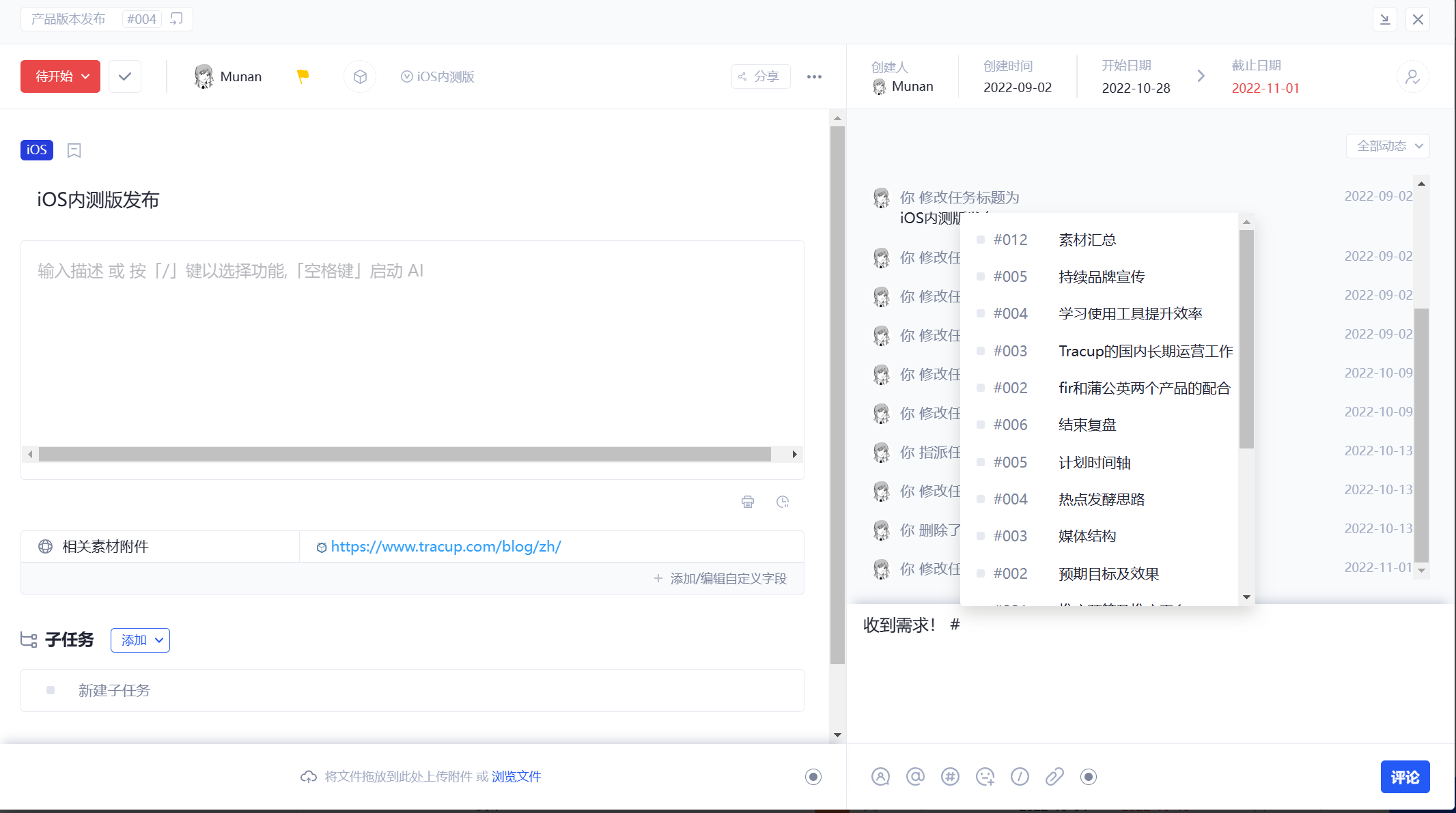Screen dimensions: 1456x813
Task: Select #006 结束复盘 from task list
Action: pos(1087,425)
